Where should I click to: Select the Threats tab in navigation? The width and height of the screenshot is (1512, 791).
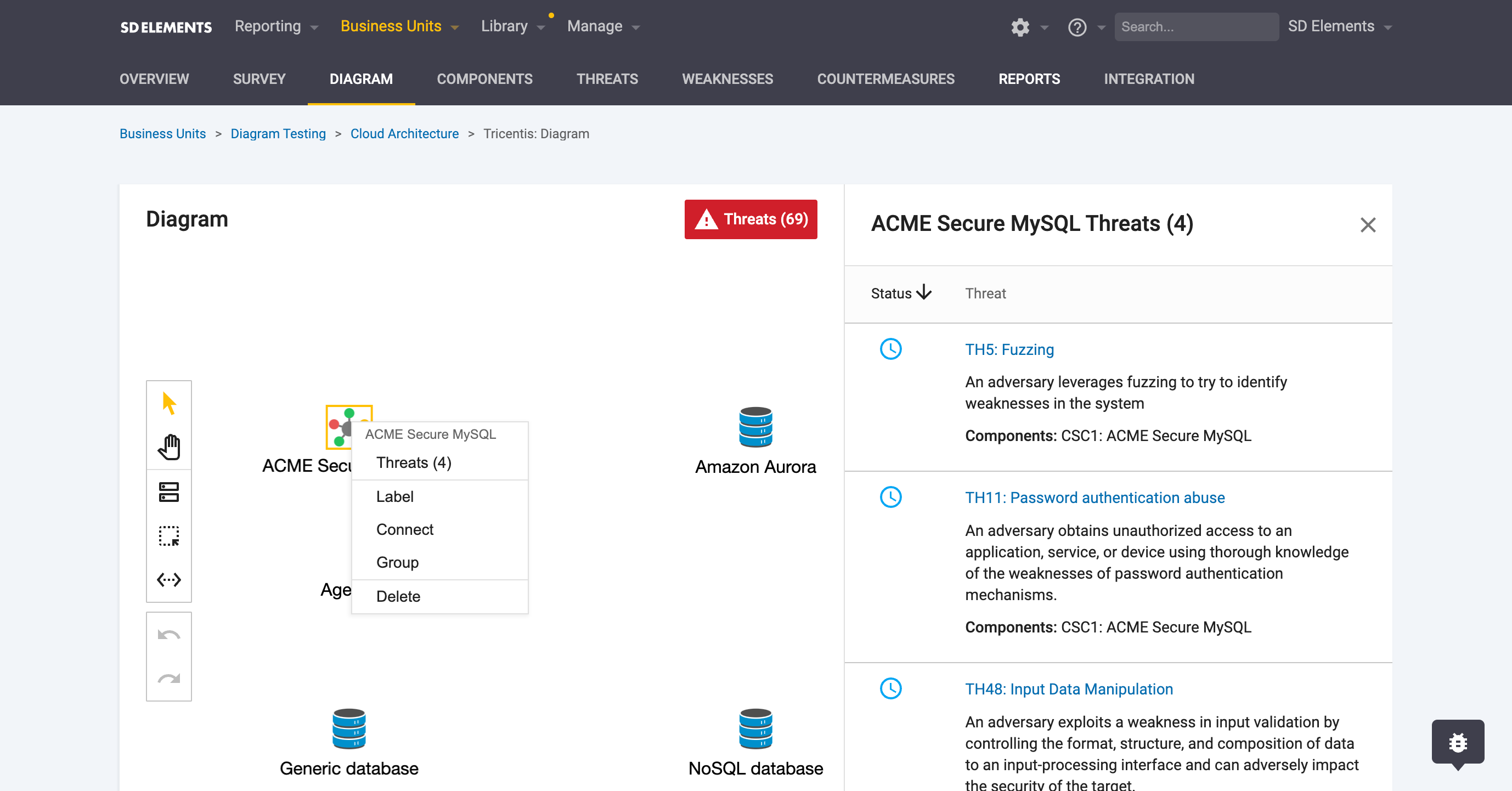(609, 79)
